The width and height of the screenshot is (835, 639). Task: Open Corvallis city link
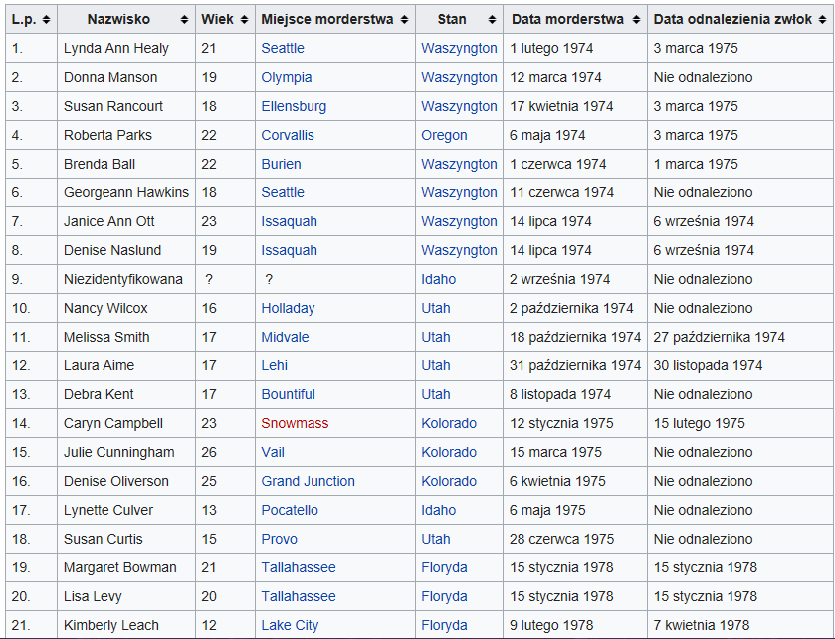coord(288,135)
